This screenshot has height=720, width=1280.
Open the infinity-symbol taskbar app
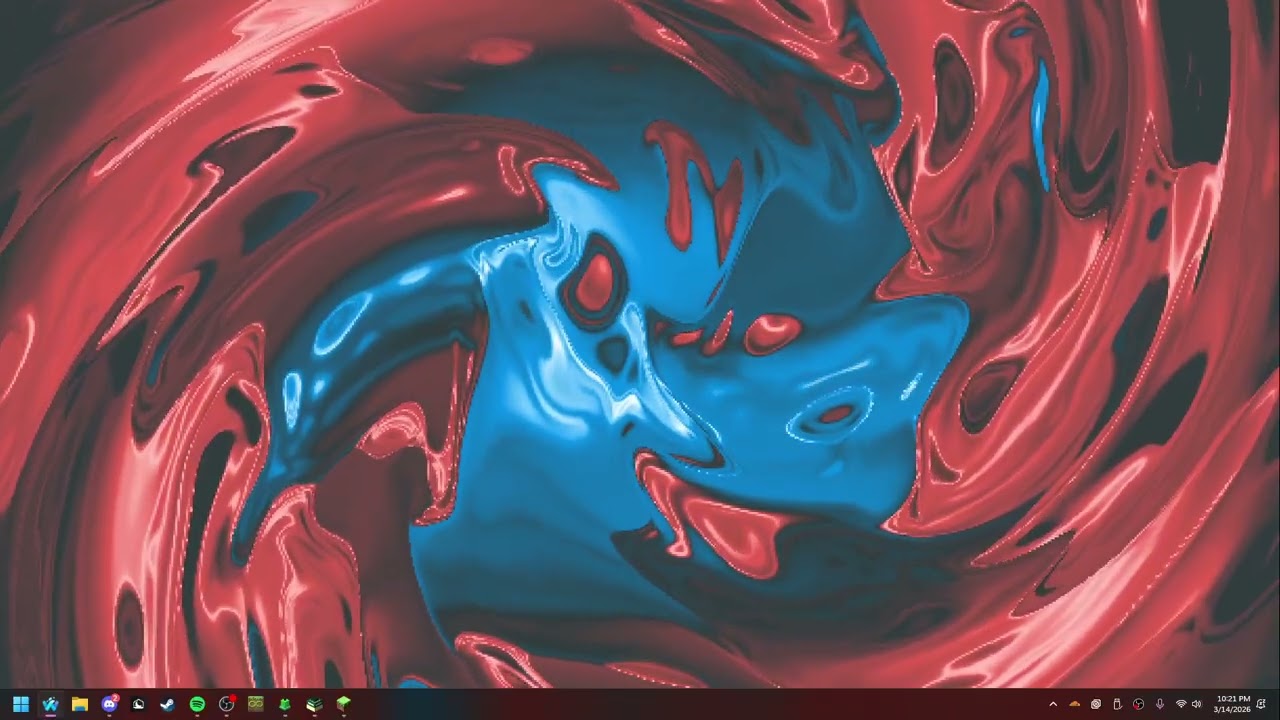(x=255, y=704)
